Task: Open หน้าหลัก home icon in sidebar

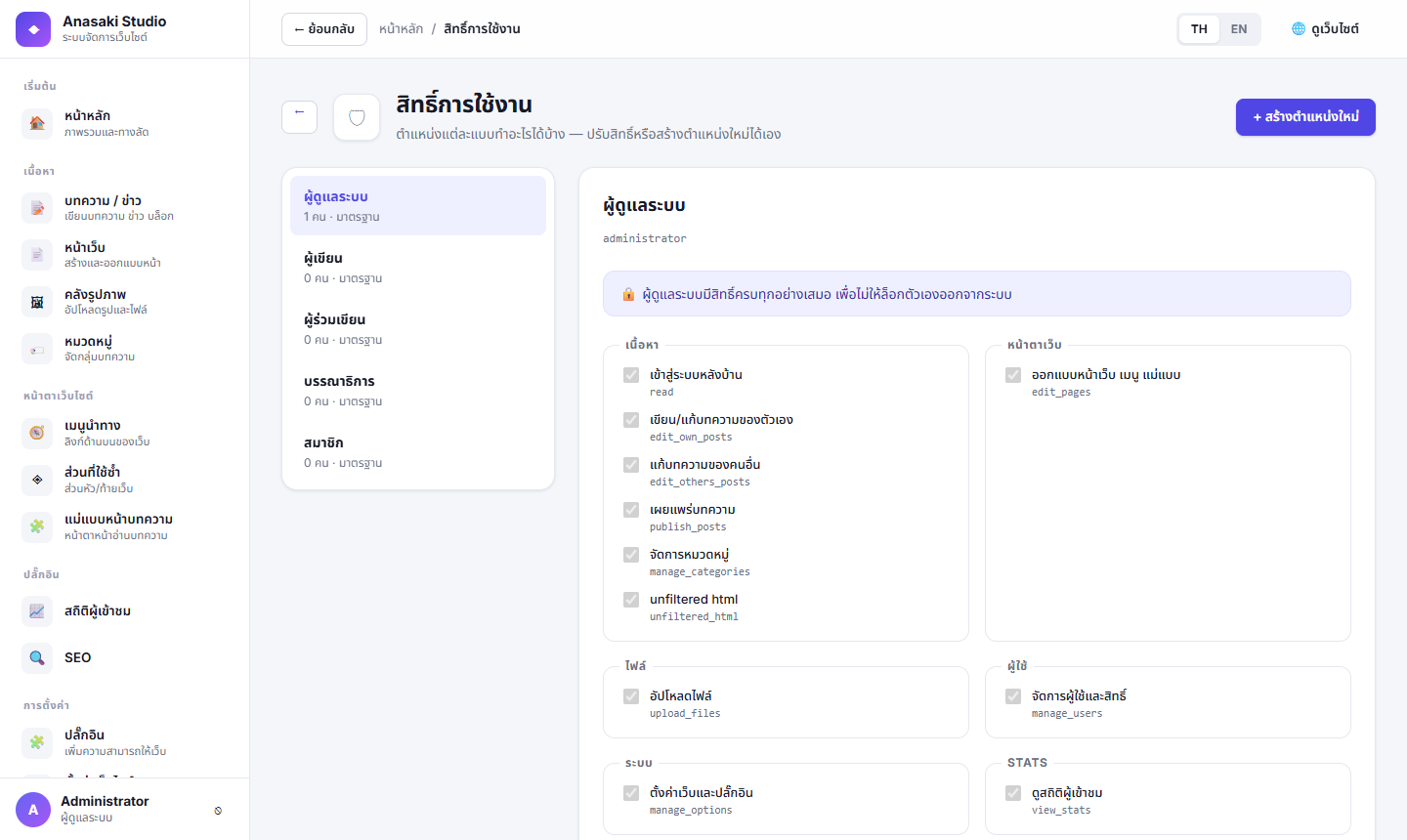Action: tap(37, 123)
